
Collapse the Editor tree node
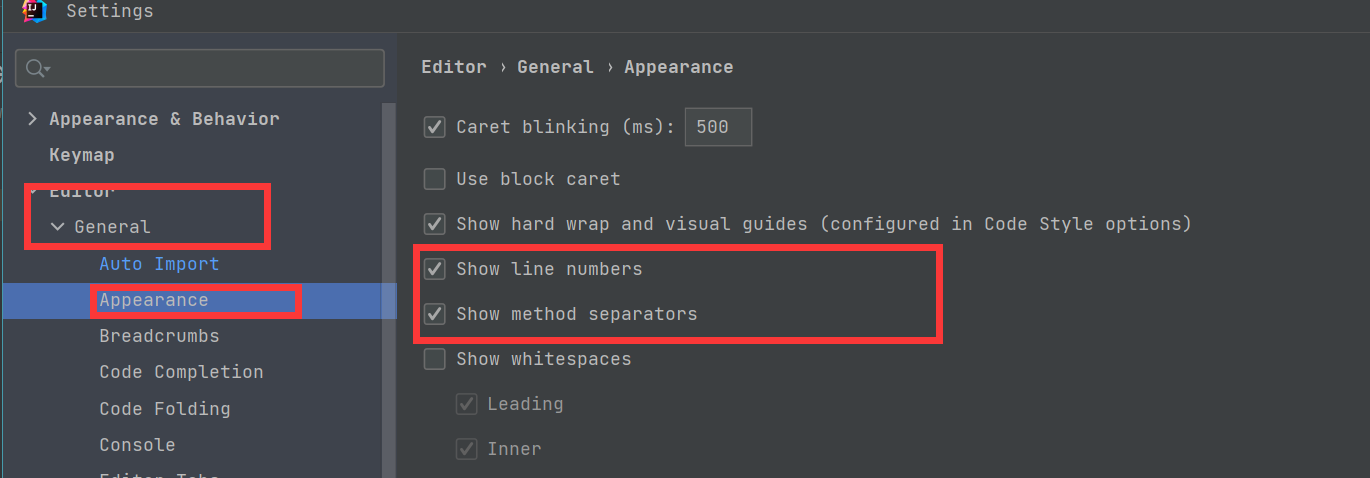pyautogui.click(x=32, y=191)
